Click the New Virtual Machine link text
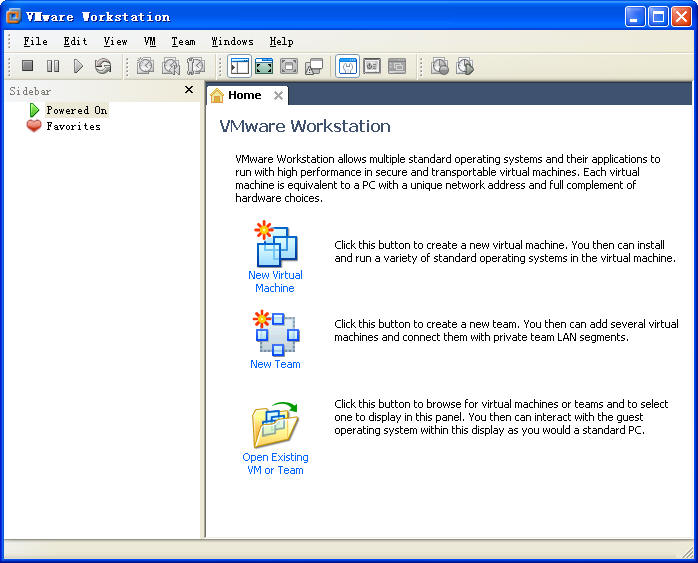The image size is (698, 563). 275,282
